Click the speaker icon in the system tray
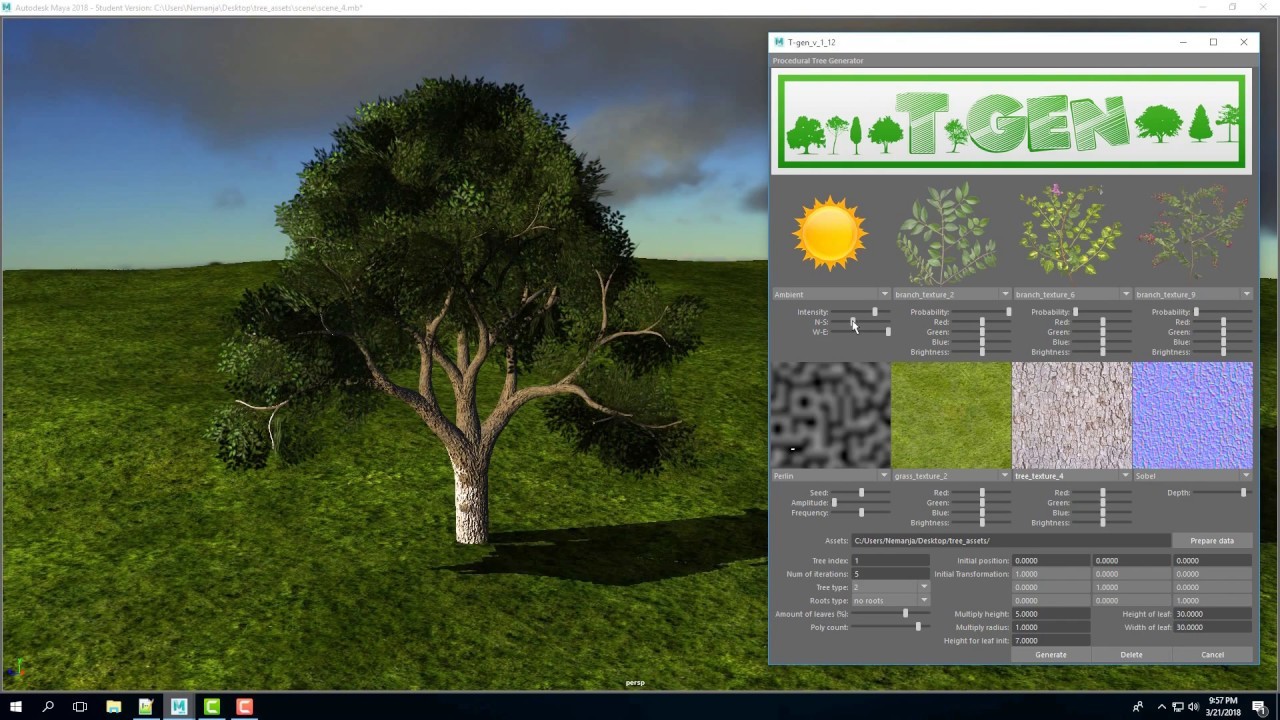This screenshot has height=720, width=1280. 1196,707
